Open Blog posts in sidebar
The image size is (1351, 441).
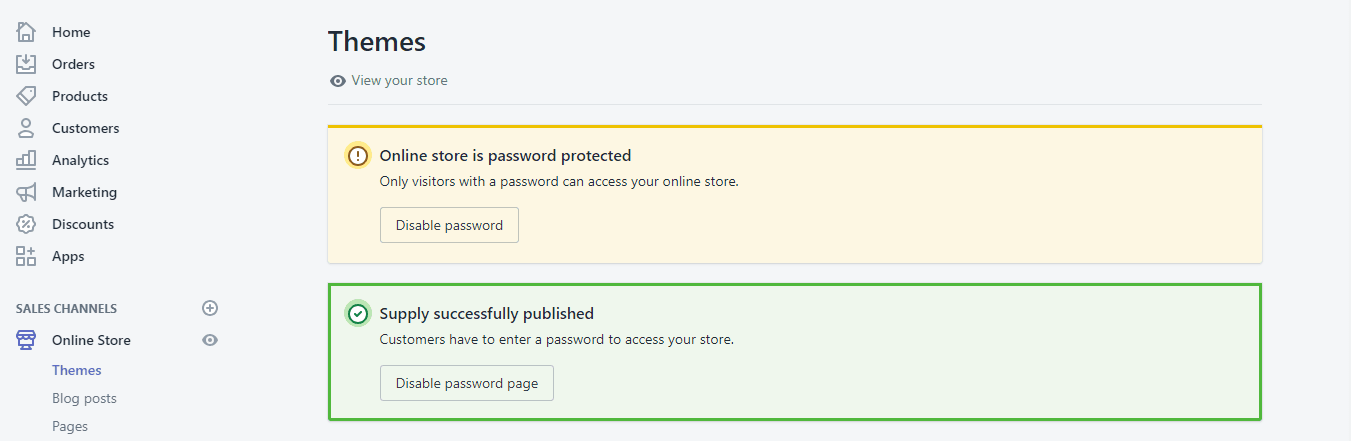[x=84, y=398]
